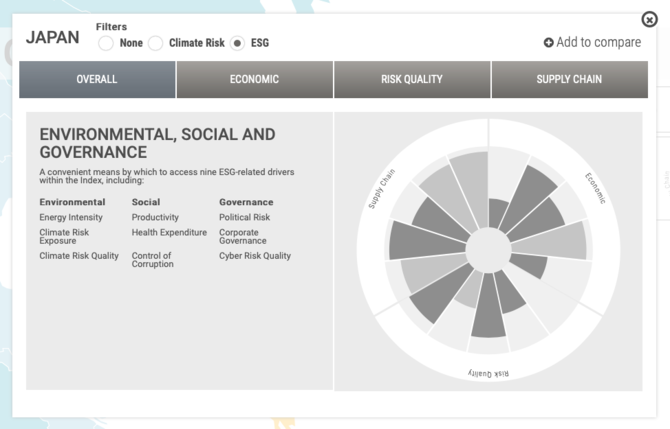Click the Energy Intensity driver

[x=71, y=217]
